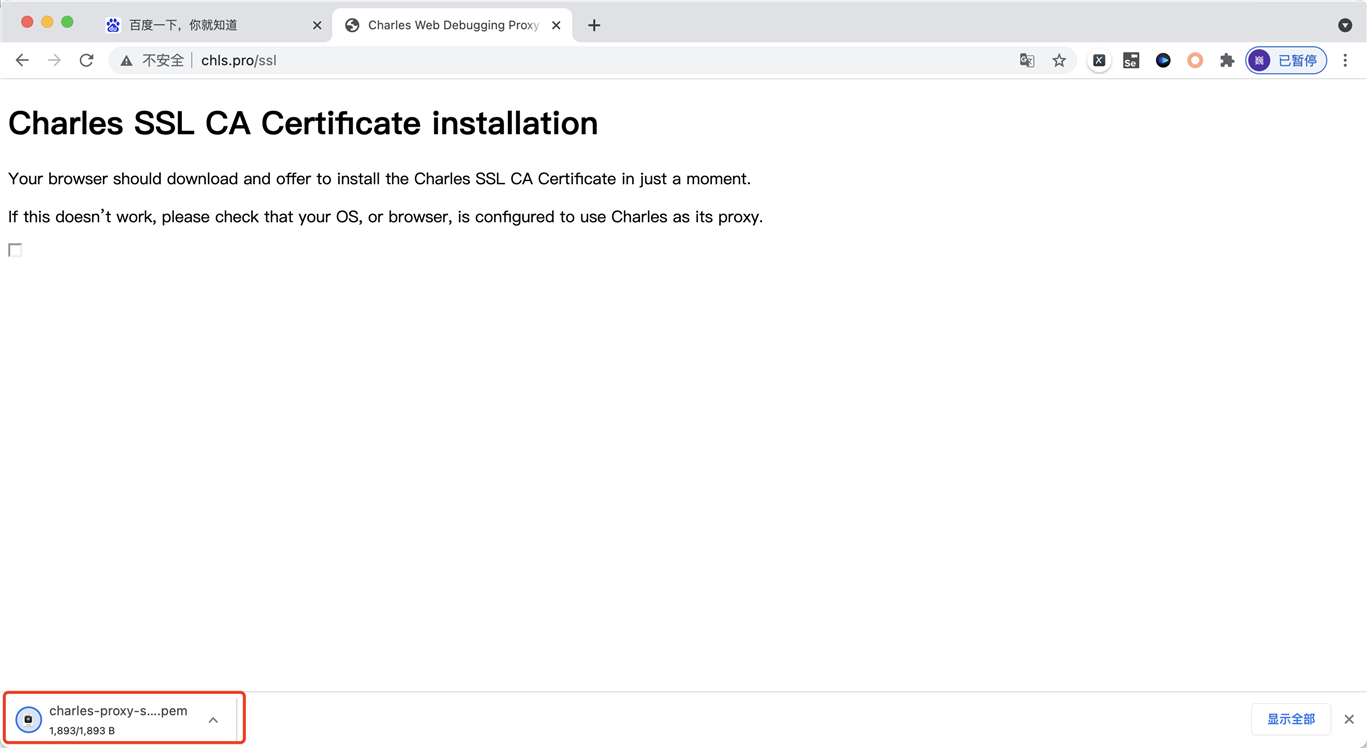Go back to the previous page
The height and width of the screenshot is (748, 1367).
pos(22,60)
